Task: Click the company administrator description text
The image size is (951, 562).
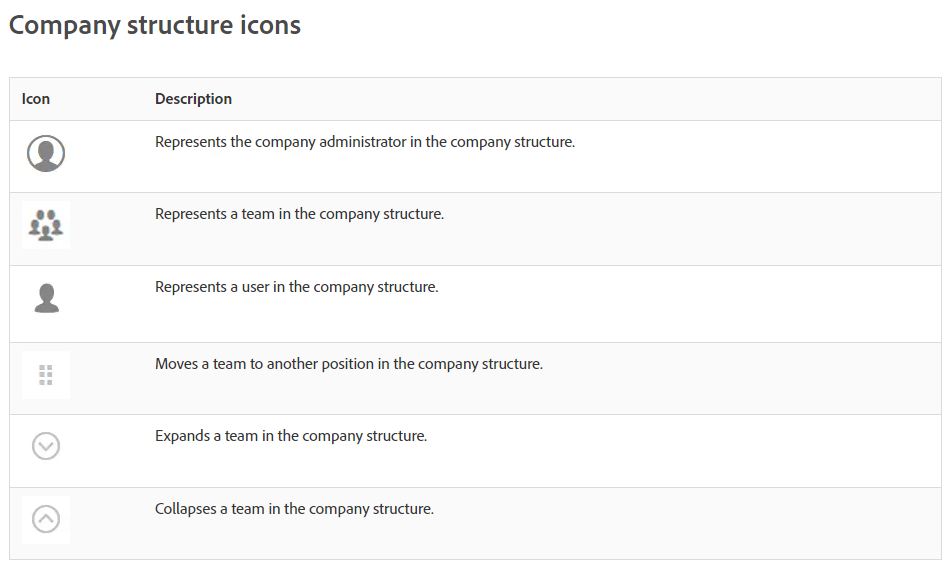Action: (365, 142)
